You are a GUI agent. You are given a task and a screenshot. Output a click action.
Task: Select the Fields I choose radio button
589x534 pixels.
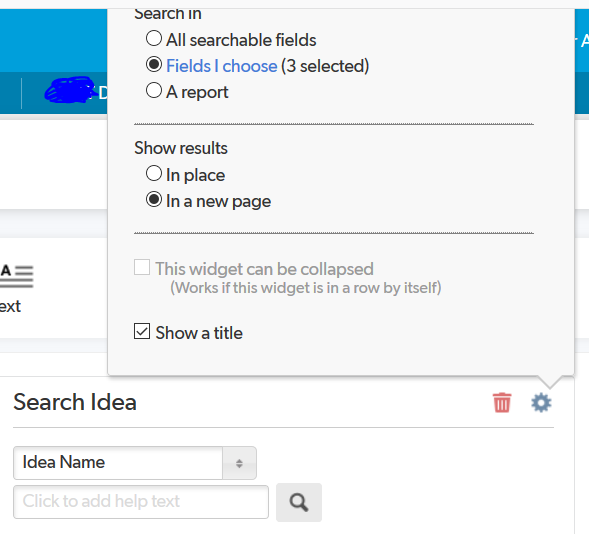click(x=154, y=64)
